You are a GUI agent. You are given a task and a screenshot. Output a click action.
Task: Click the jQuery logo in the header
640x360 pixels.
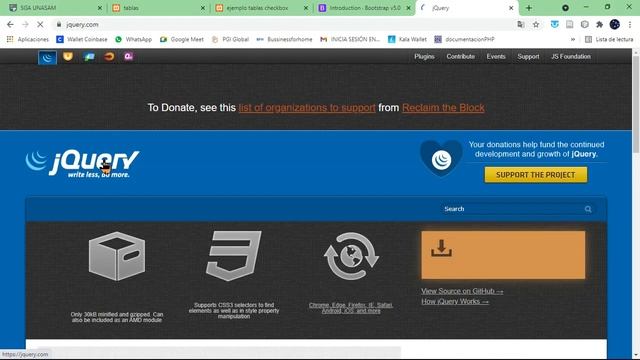82,164
